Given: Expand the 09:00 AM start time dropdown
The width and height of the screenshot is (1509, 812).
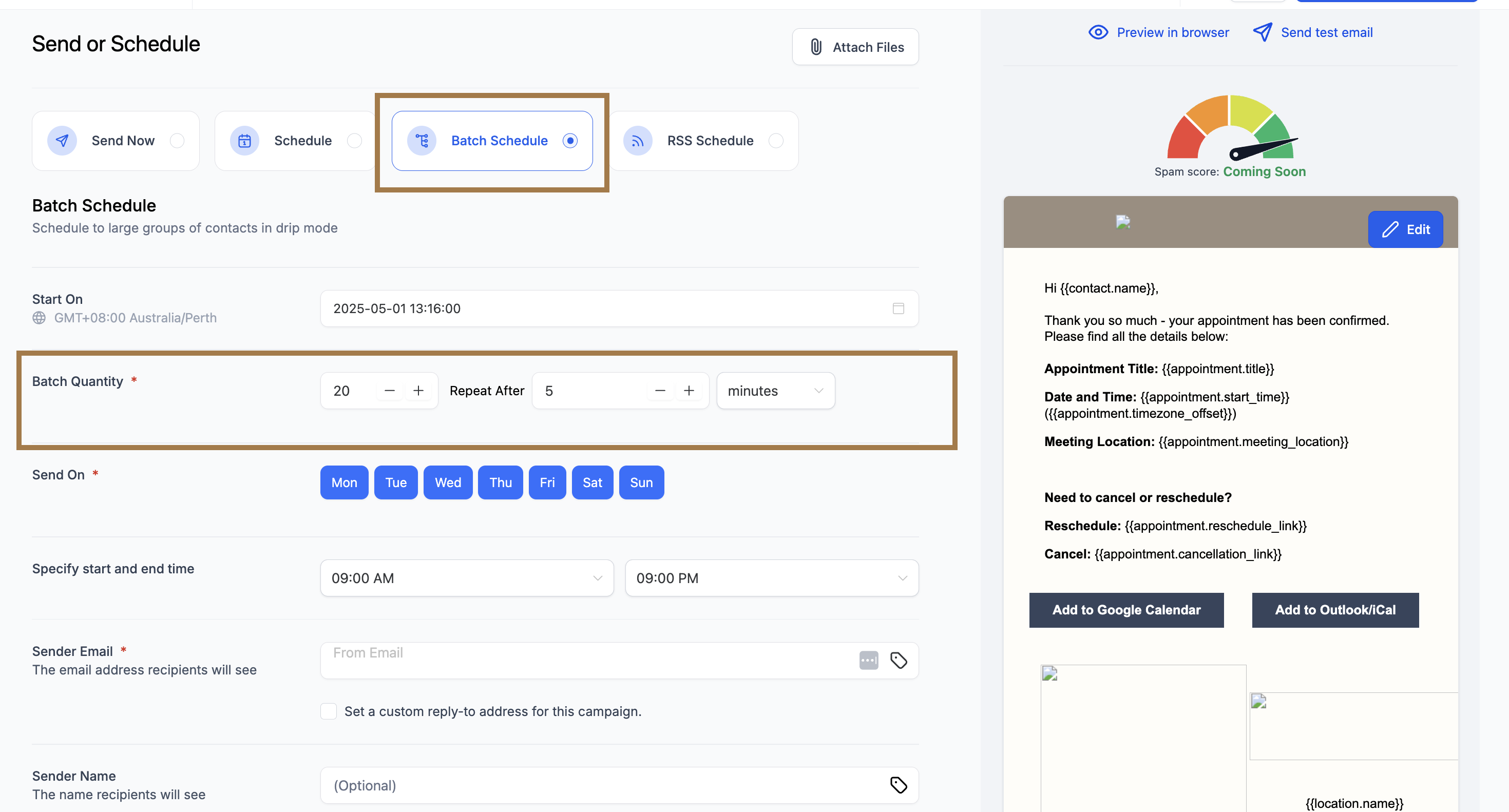Looking at the screenshot, I should click(x=467, y=578).
